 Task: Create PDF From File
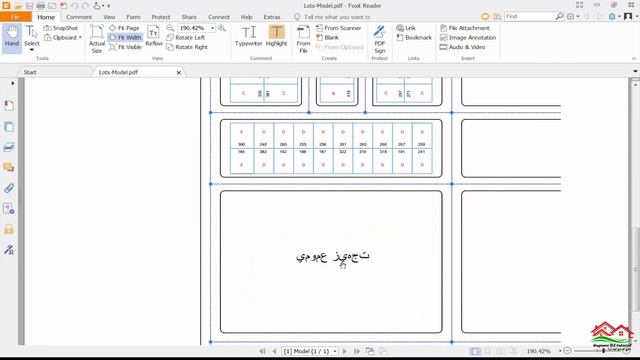303,39
